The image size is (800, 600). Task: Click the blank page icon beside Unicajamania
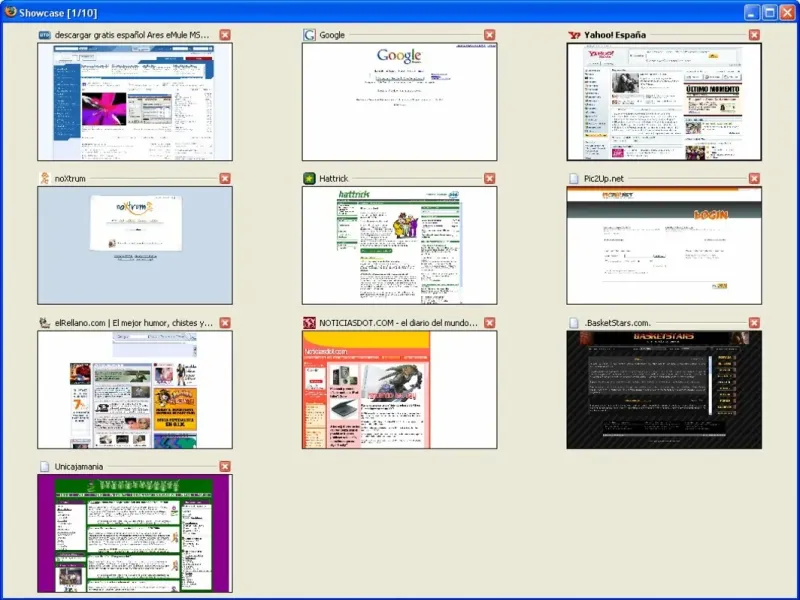click(x=44, y=467)
